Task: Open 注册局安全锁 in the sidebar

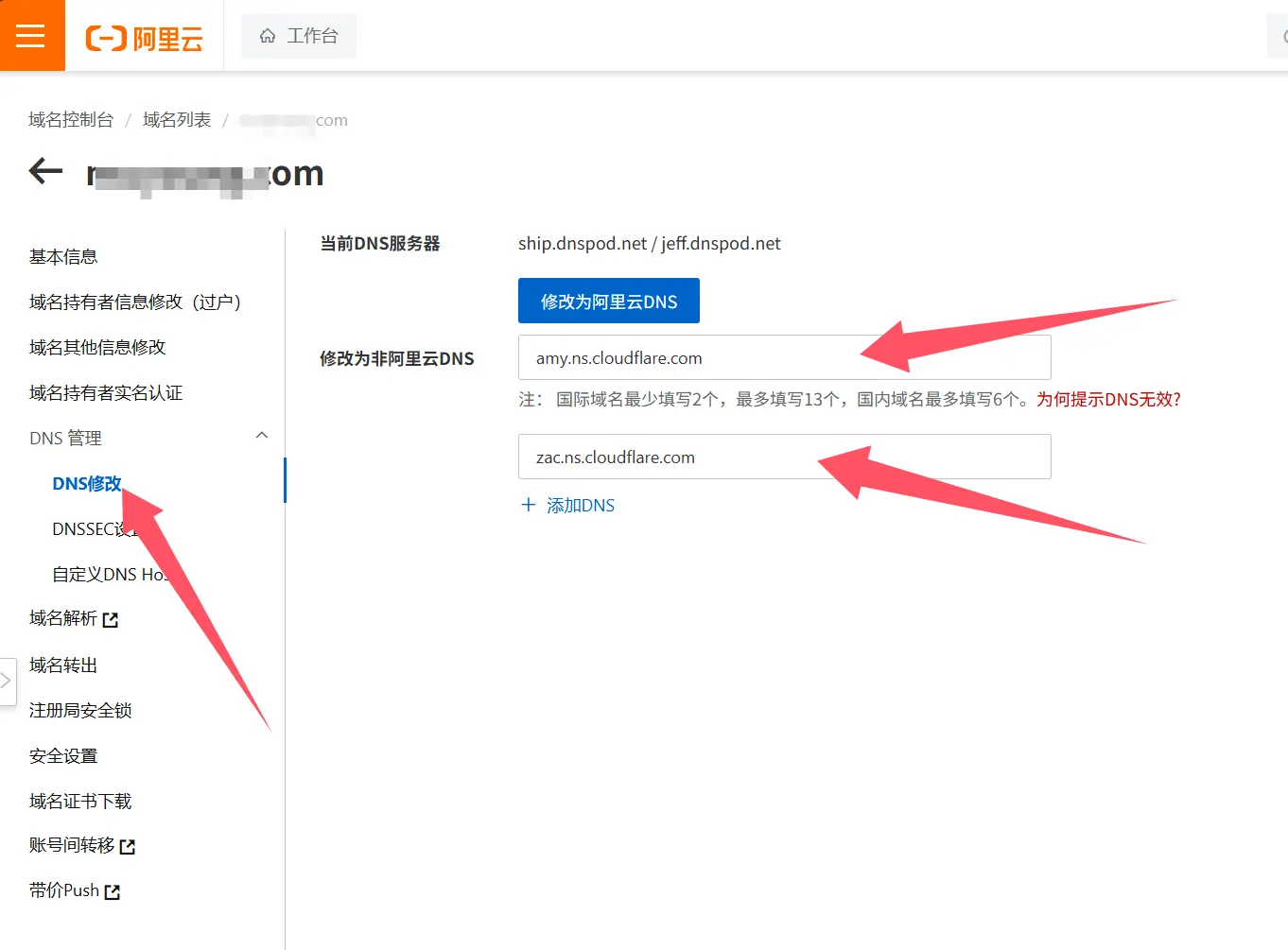Action: click(x=80, y=711)
